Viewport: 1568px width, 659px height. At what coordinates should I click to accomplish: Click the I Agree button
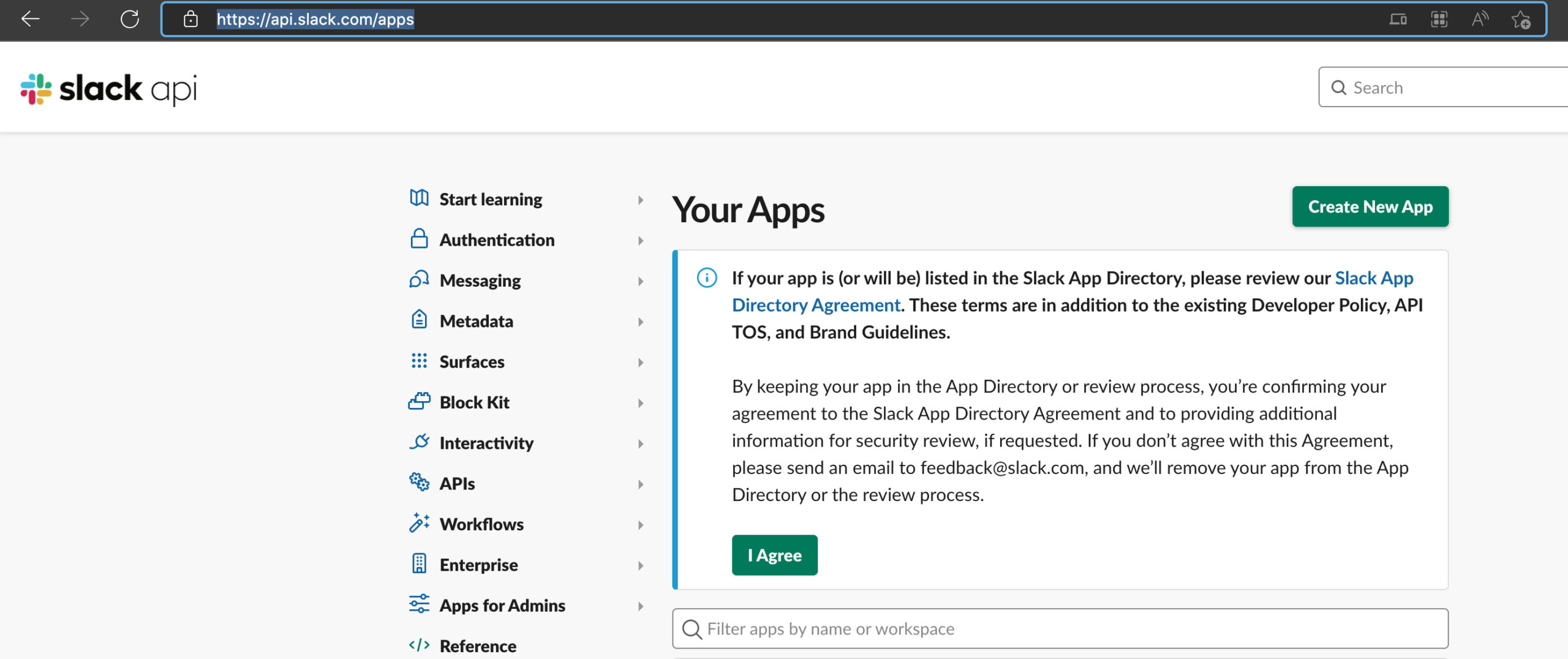click(x=774, y=555)
